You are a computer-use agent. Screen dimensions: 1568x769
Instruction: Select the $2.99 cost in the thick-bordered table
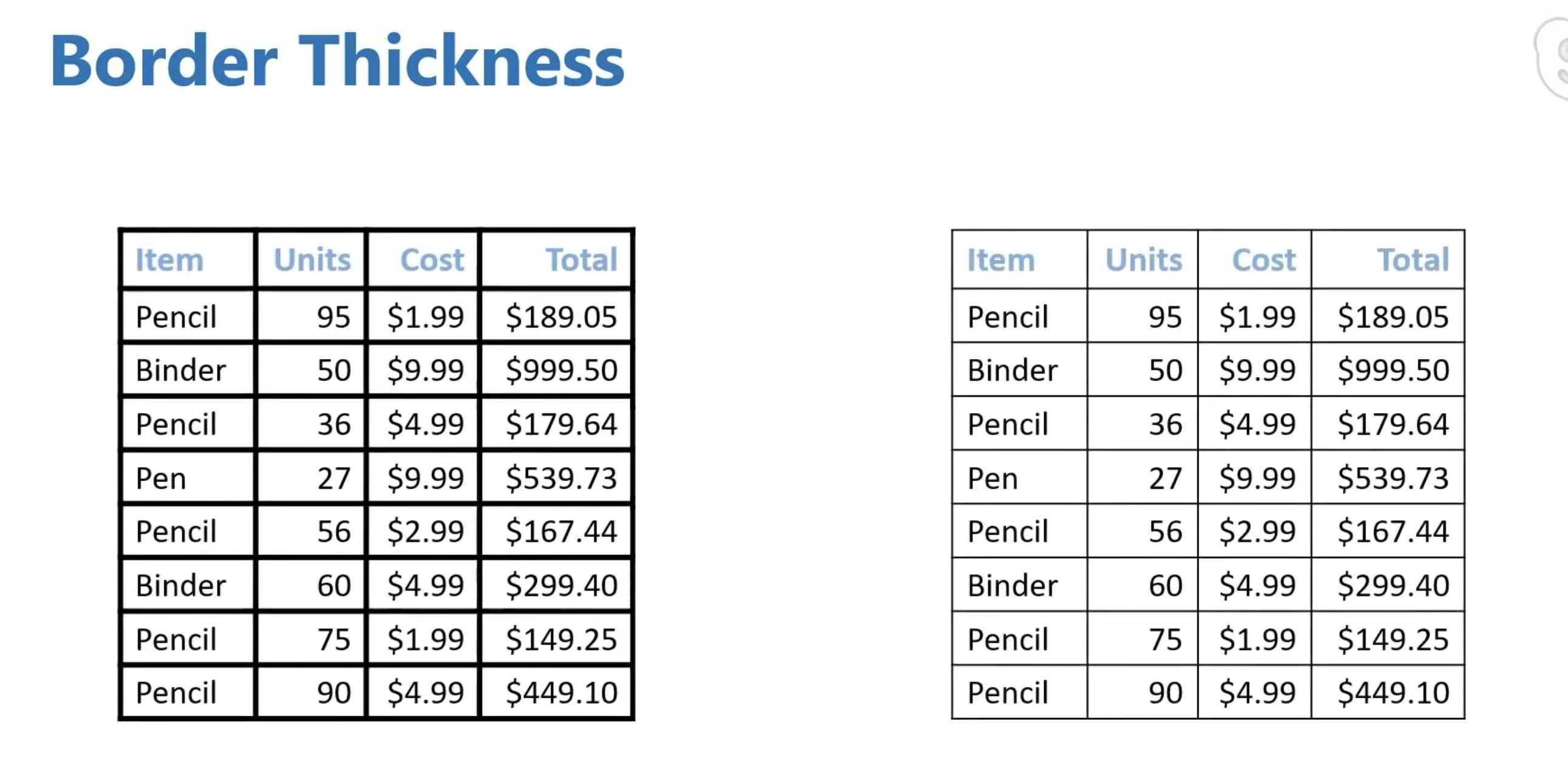click(x=425, y=531)
